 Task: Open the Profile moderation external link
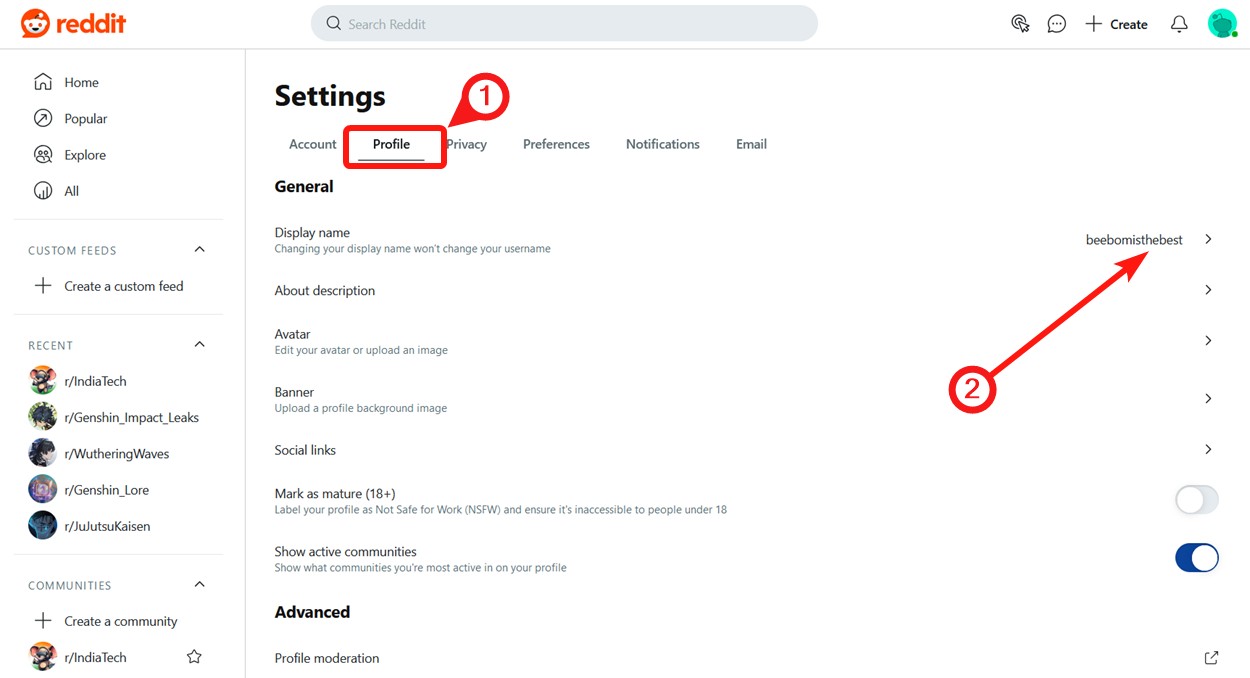click(1210, 658)
